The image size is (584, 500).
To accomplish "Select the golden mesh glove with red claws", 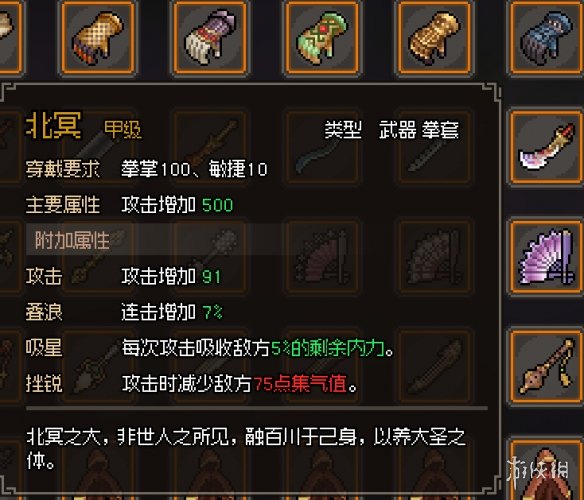I will 98,38.
